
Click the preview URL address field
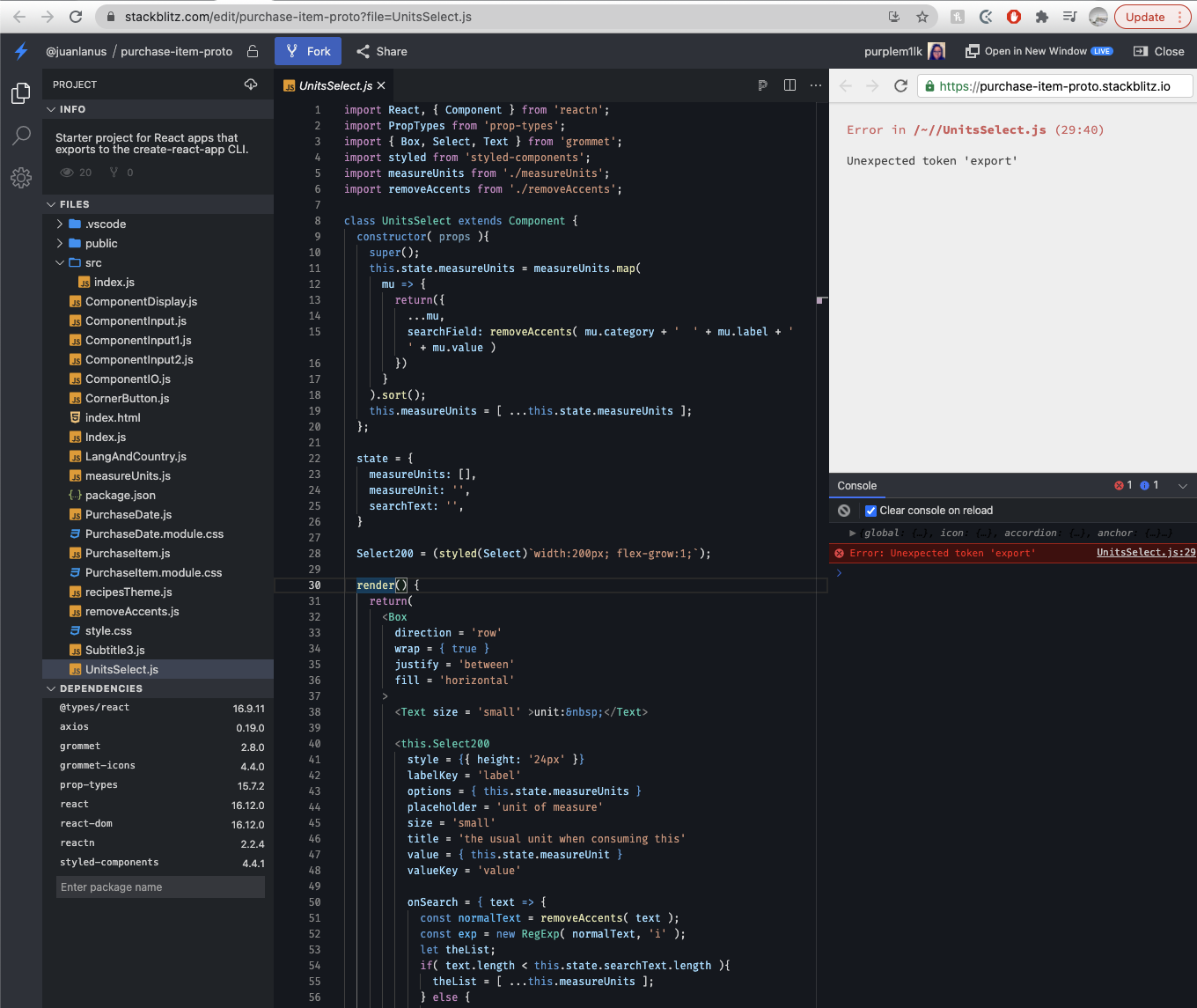click(x=1055, y=85)
